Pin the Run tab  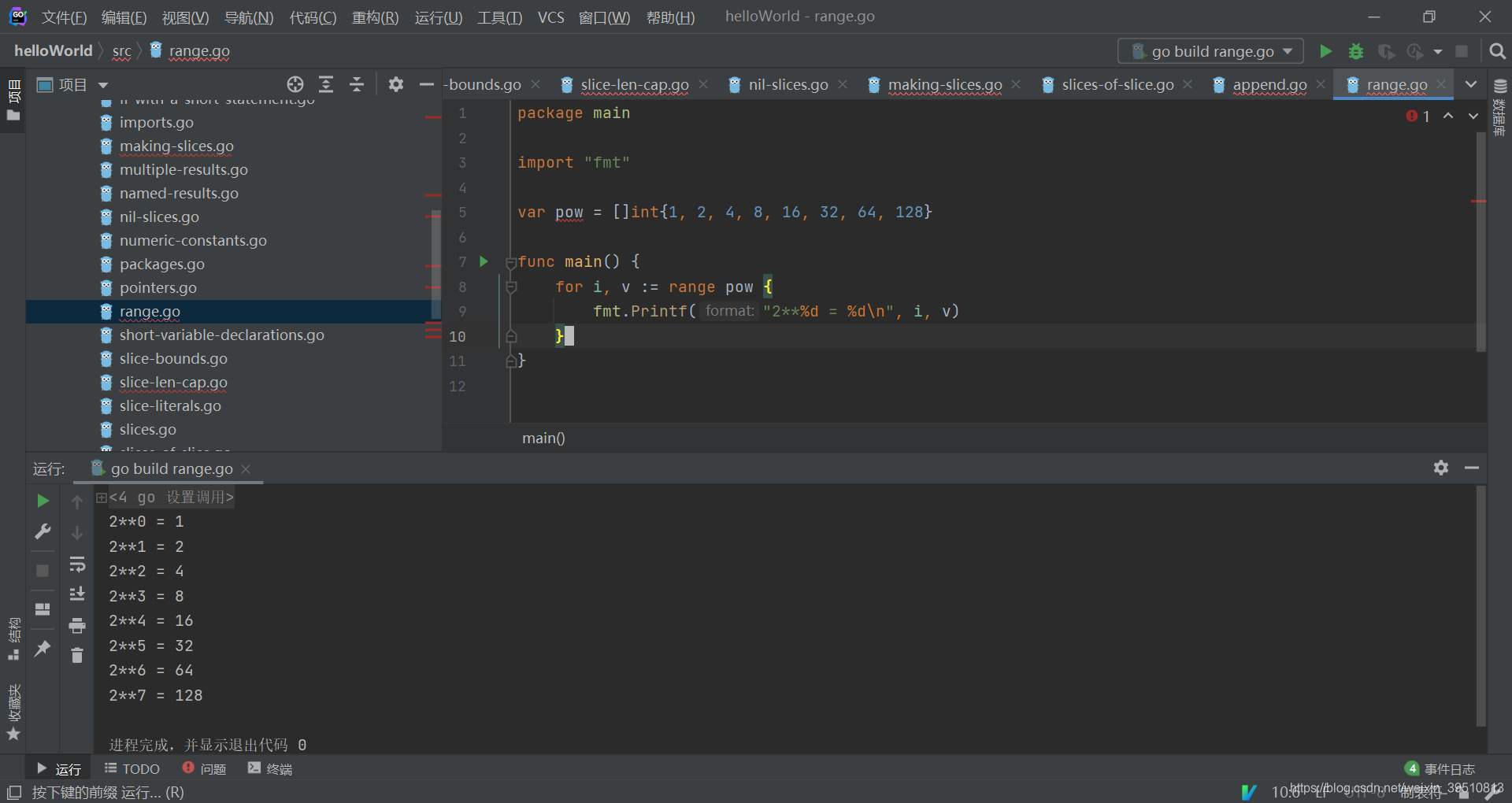(x=43, y=649)
